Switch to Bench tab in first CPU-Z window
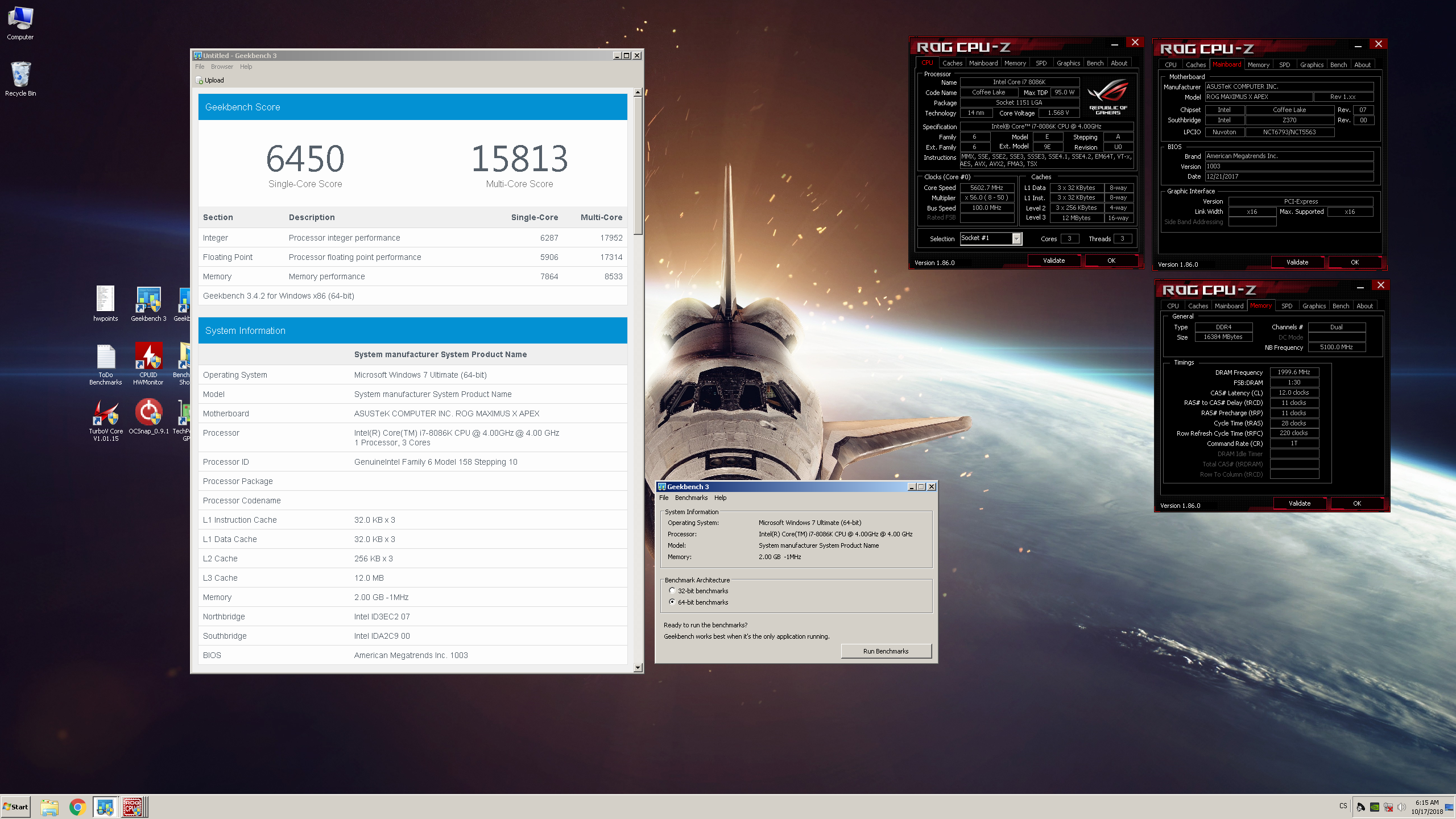 click(x=1095, y=63)
